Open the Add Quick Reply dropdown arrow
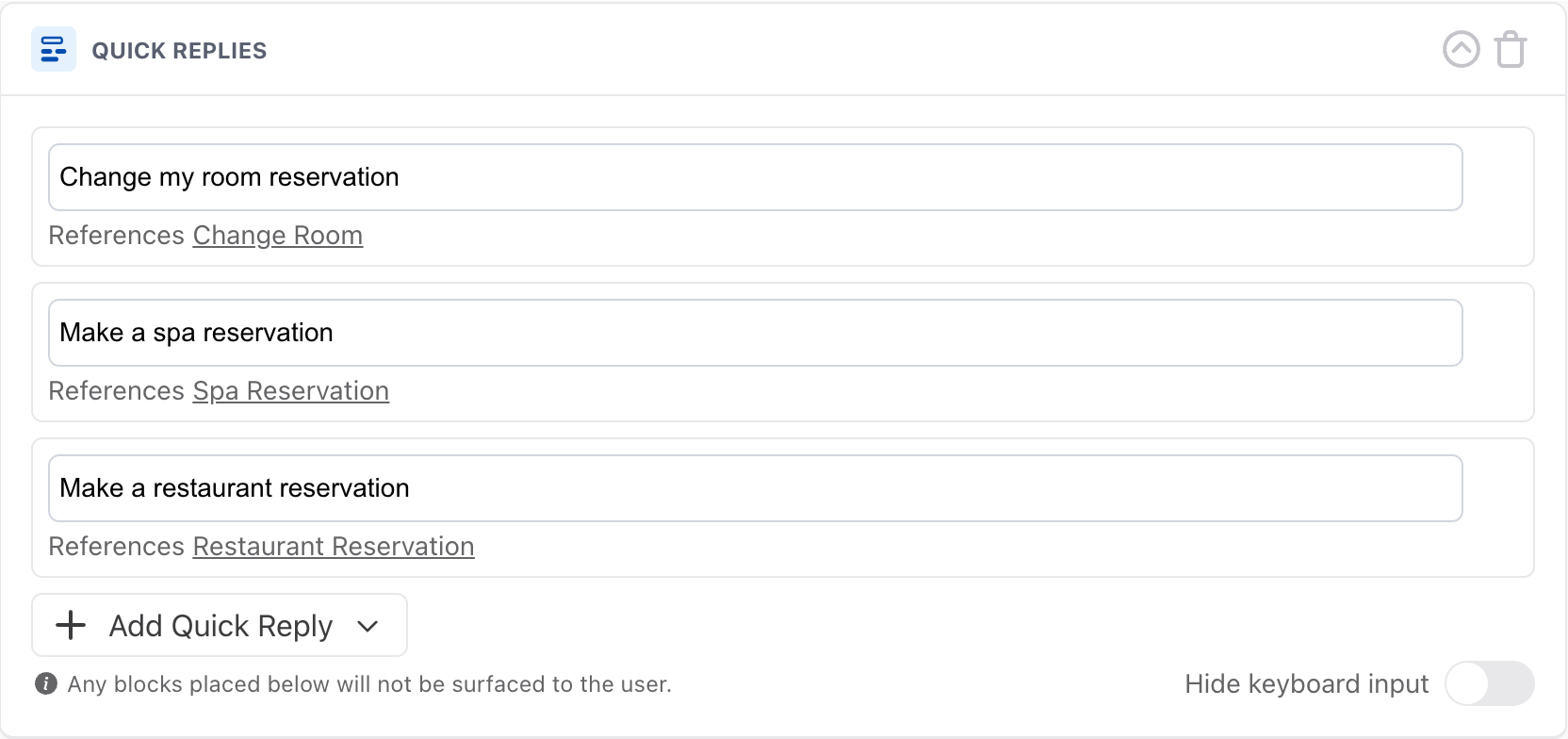This screenshot has width=1568, height=739. pos(367,626)
